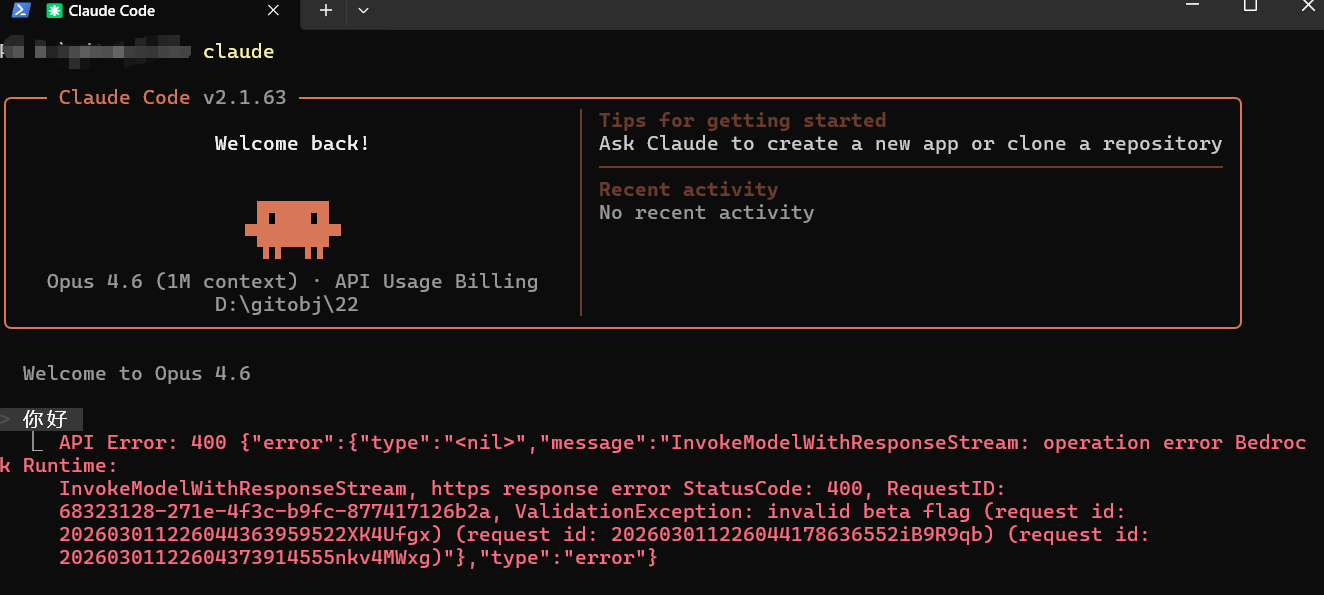This screenshot has width=1324, height=595.
Task: Expand the new tab profile dropdown
Action: click(363, 10)
